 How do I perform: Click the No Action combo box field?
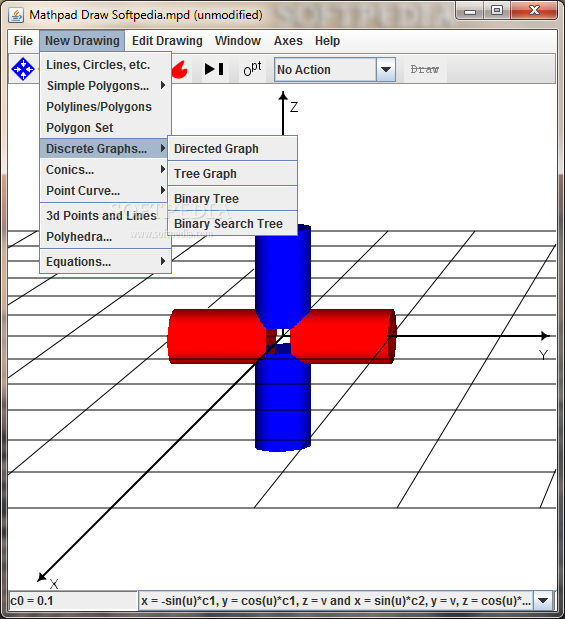tap(325, 69)
